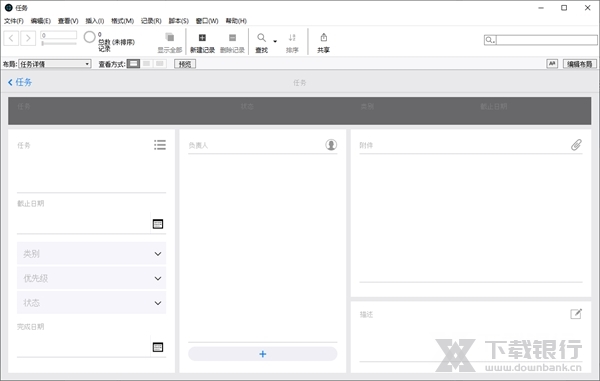The width and height of the screenshot is (600, 381).
Task: Click the 任务 text field in left card
Action: pos(91,171)
